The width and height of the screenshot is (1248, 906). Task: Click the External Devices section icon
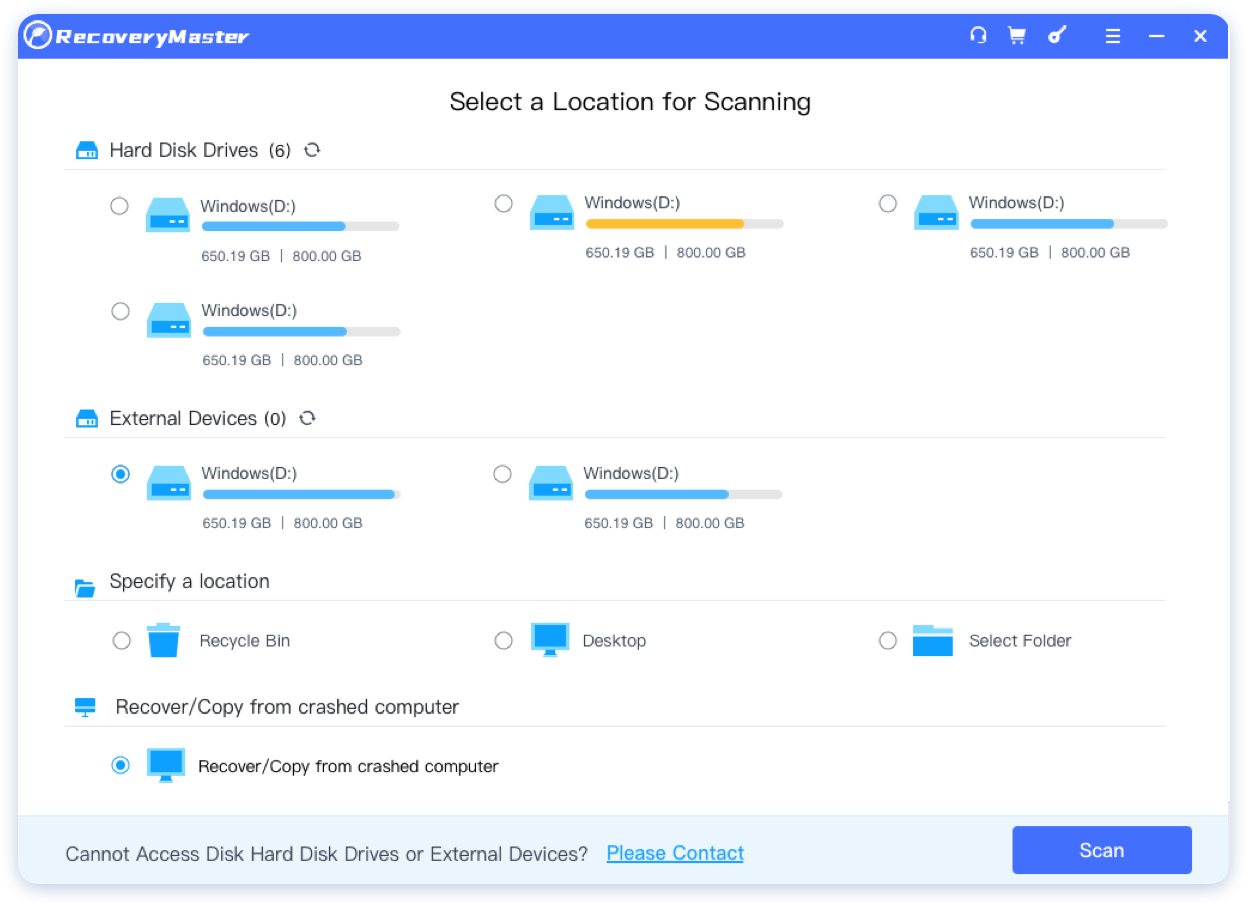click(x=87, y=419)
